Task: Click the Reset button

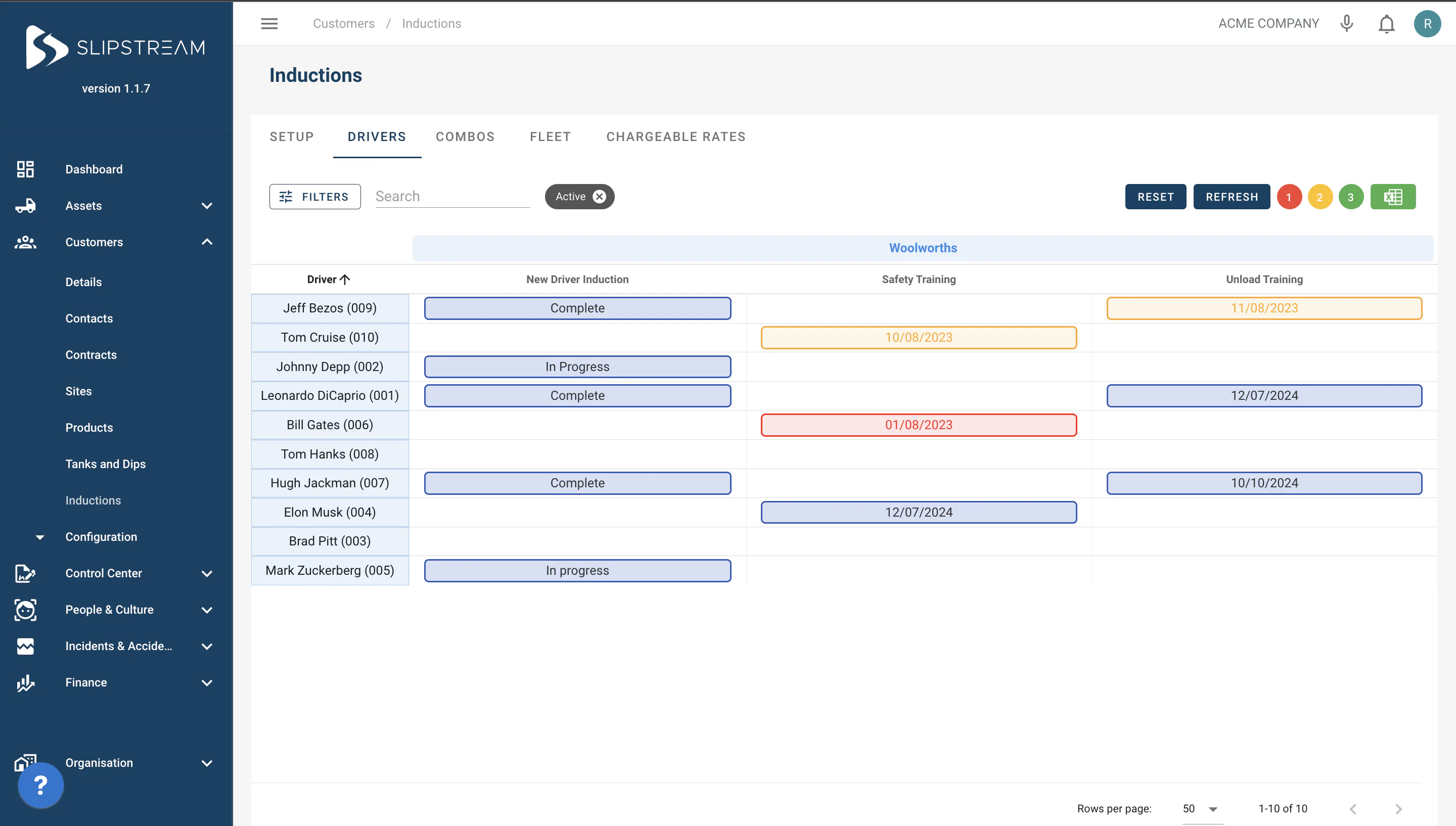Action: pos(1155,197)
